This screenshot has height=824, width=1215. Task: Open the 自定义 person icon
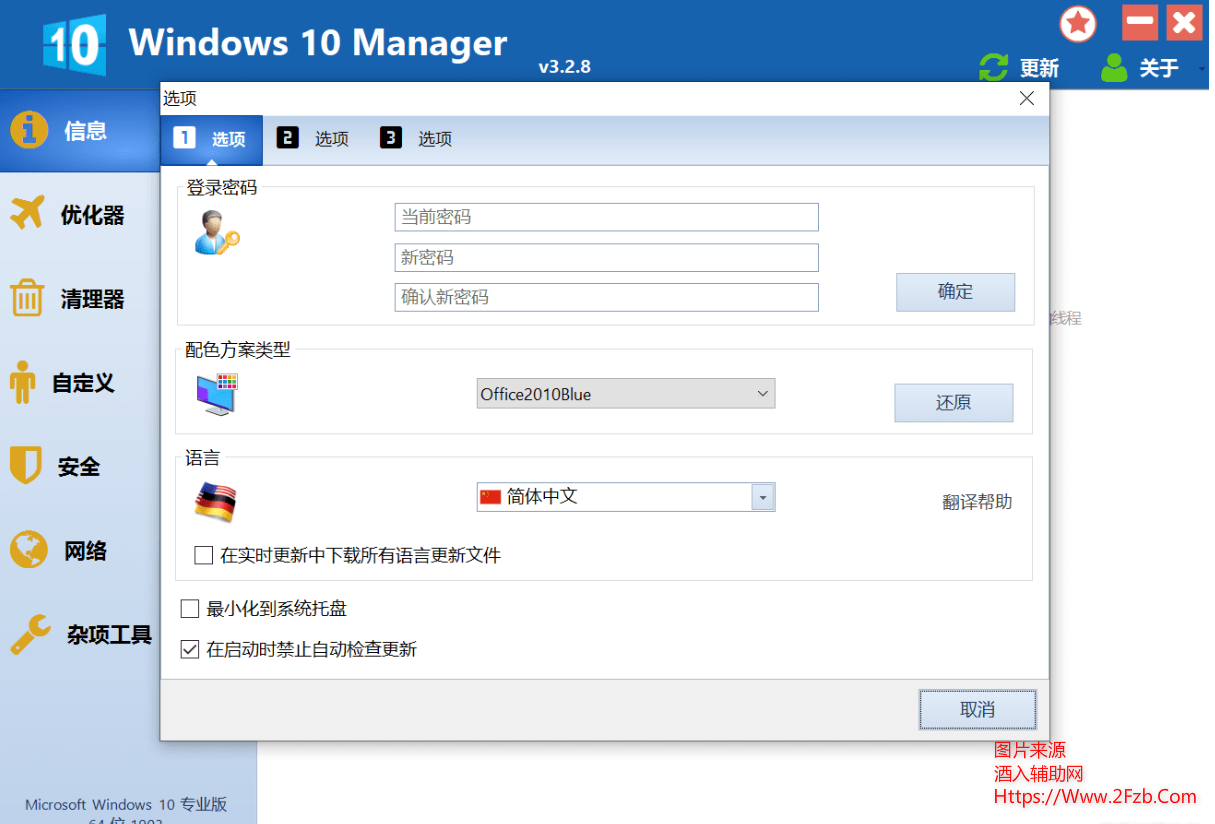tap(22, 382)
